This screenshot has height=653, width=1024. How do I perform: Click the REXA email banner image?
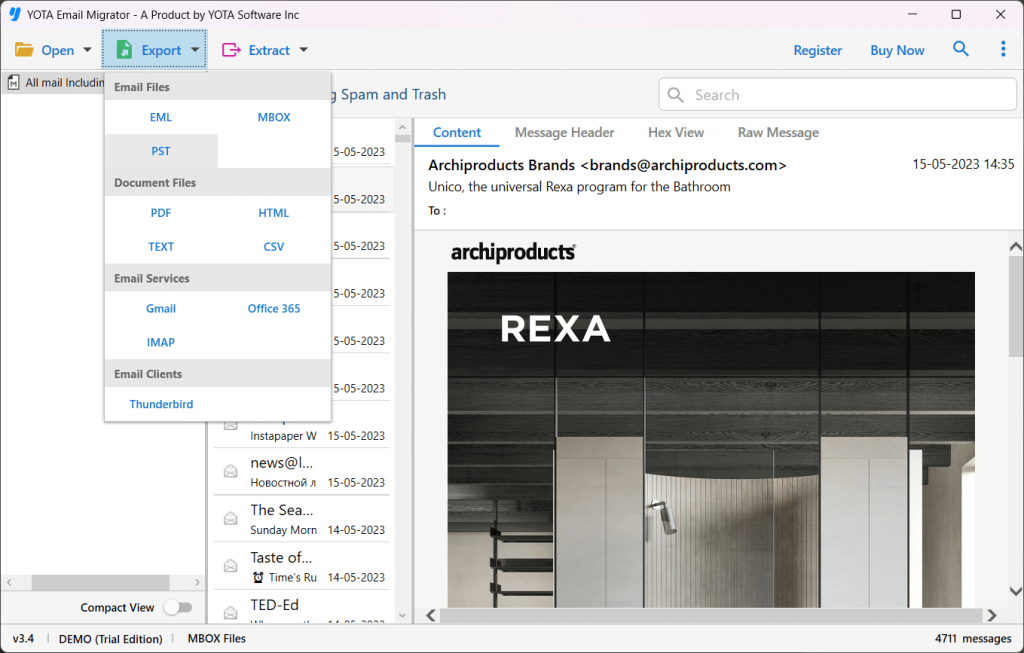click(x=711, y=439)
